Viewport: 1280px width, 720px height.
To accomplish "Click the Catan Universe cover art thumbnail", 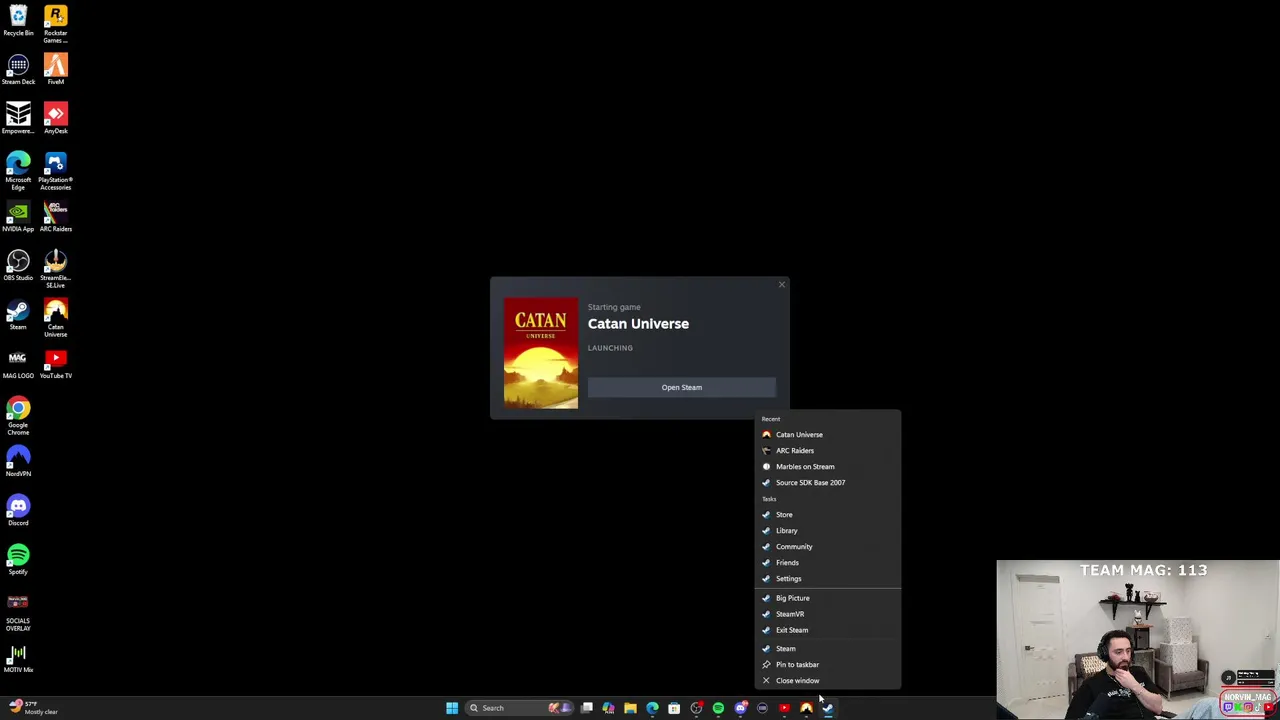I will click(540, 353).
